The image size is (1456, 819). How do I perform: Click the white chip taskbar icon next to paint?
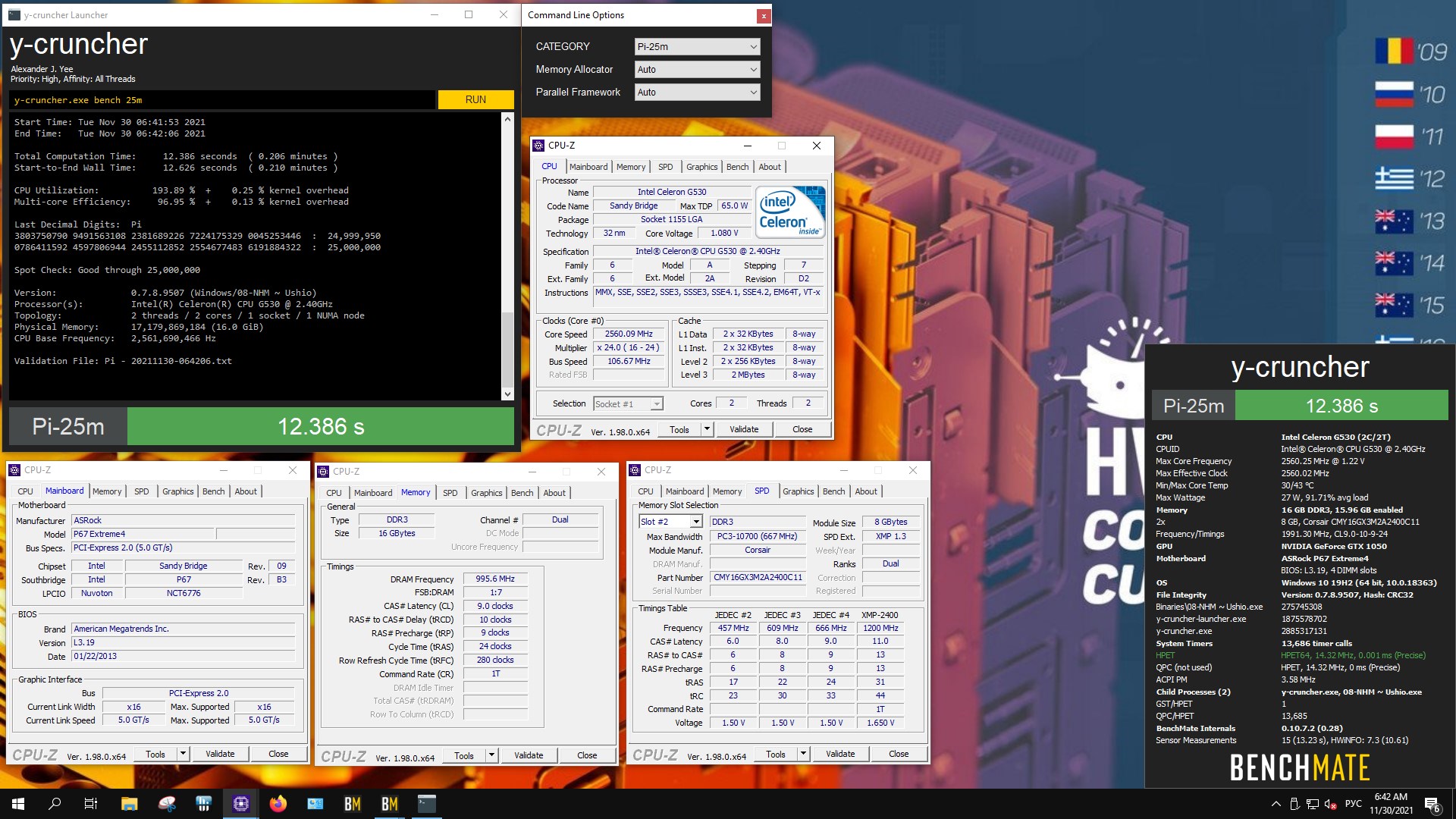[203, 804]
